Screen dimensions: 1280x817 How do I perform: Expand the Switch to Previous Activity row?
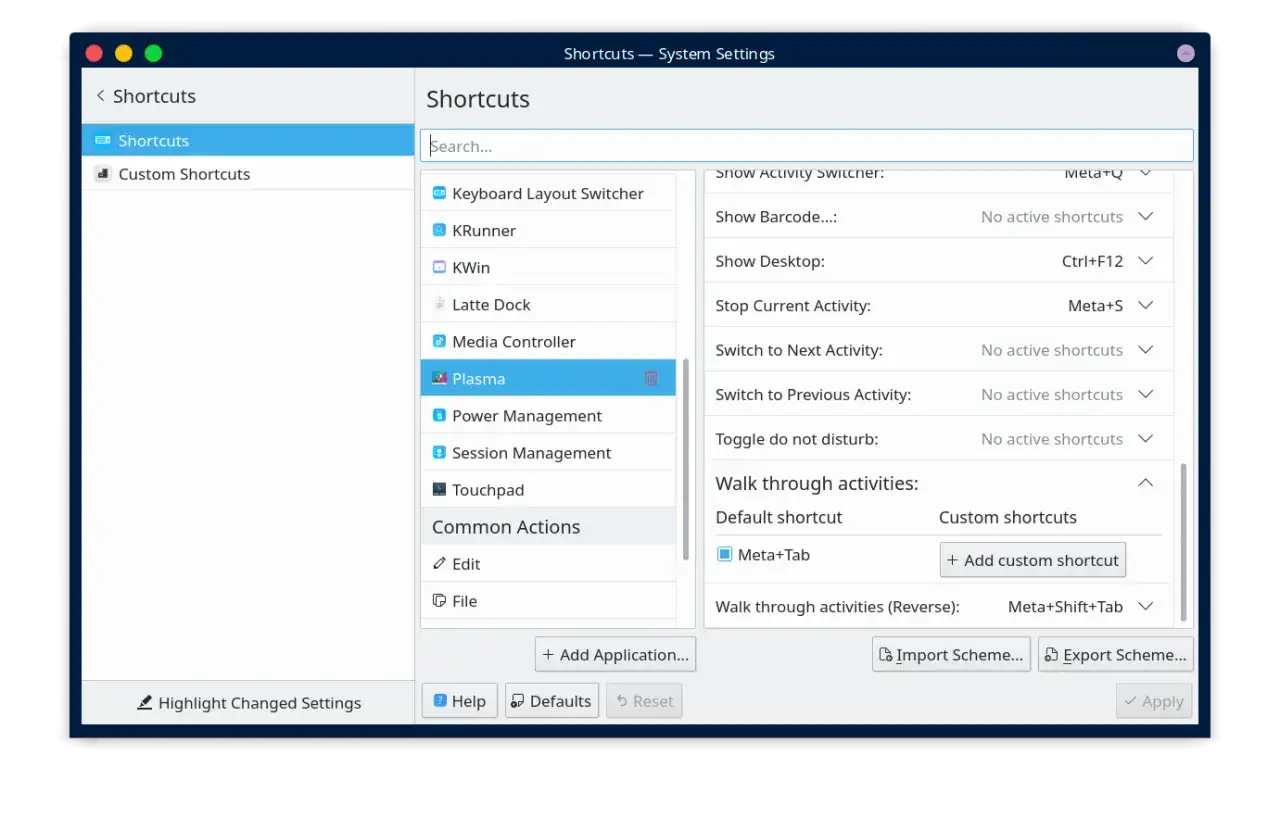(x=1146, y=394)
